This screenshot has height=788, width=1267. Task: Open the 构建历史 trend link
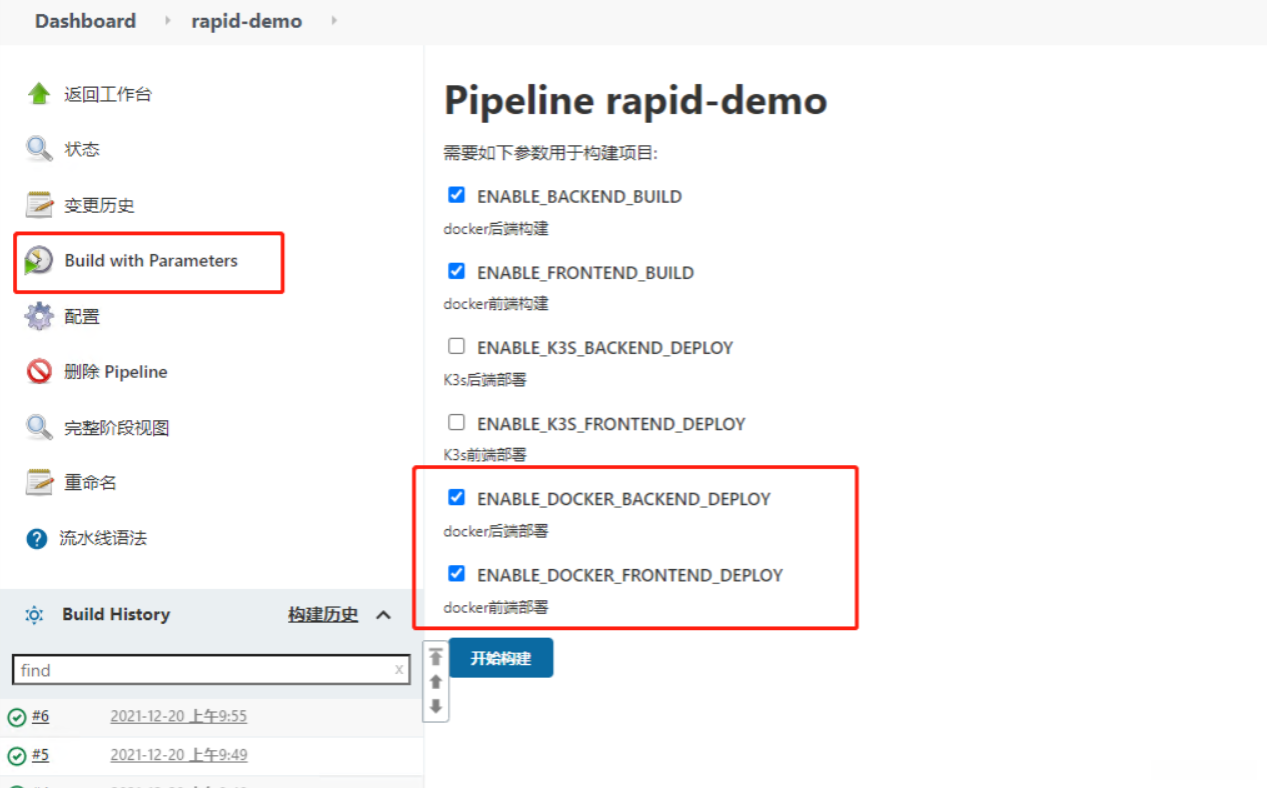(322, 615)
